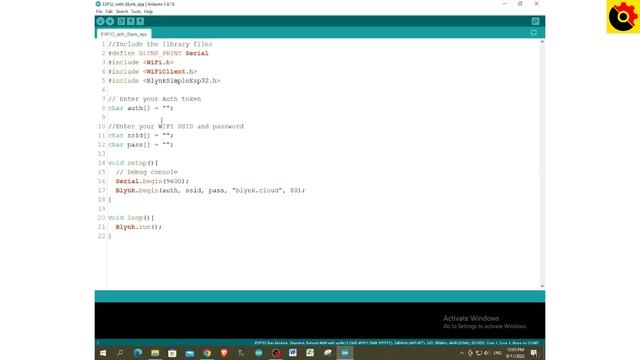Click the board info text in status bar
Viewport: 640px width, 360px height.
(x=396, y=343)
